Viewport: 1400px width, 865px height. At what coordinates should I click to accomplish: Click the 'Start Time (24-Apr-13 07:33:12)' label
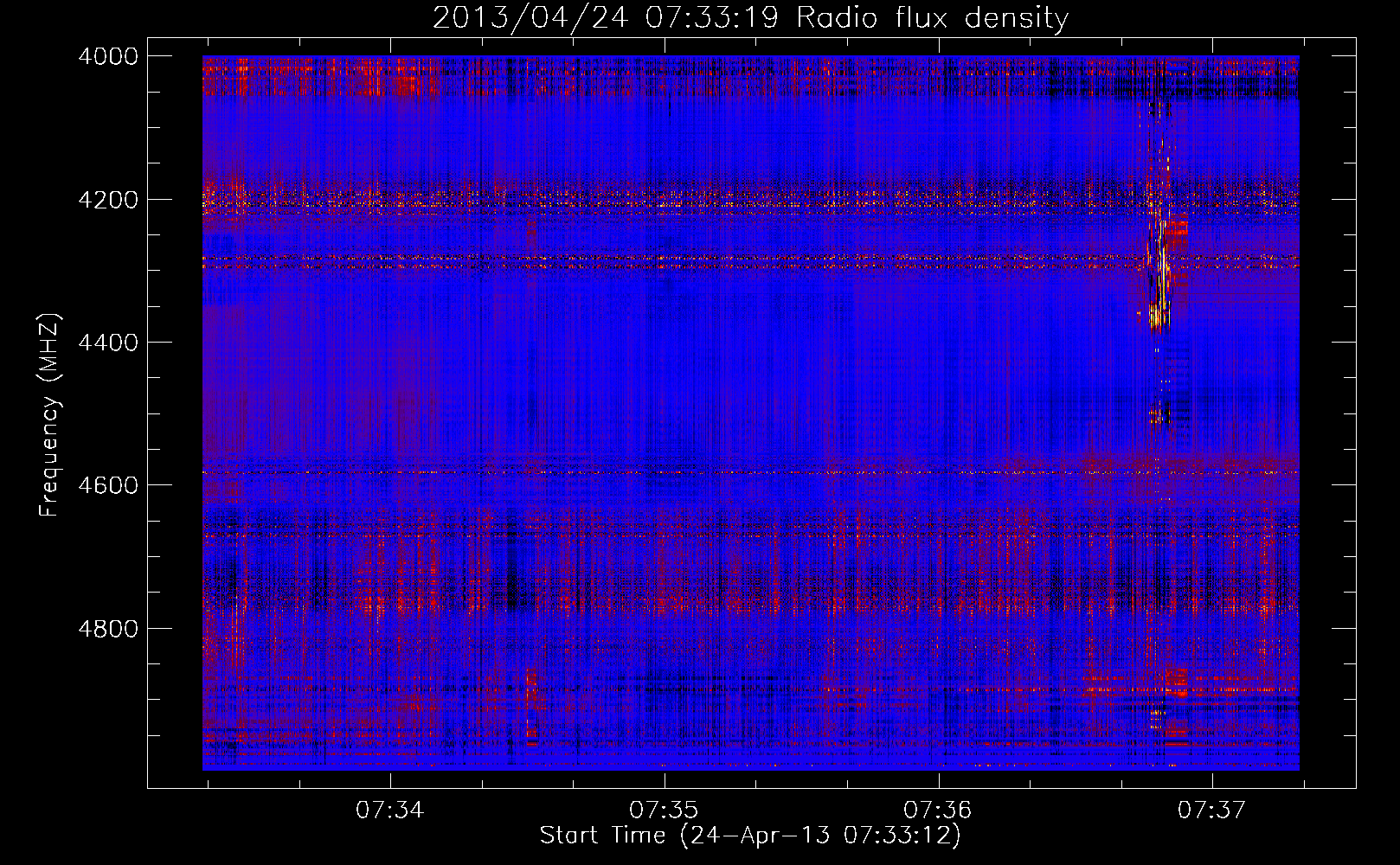click(750, 836)
